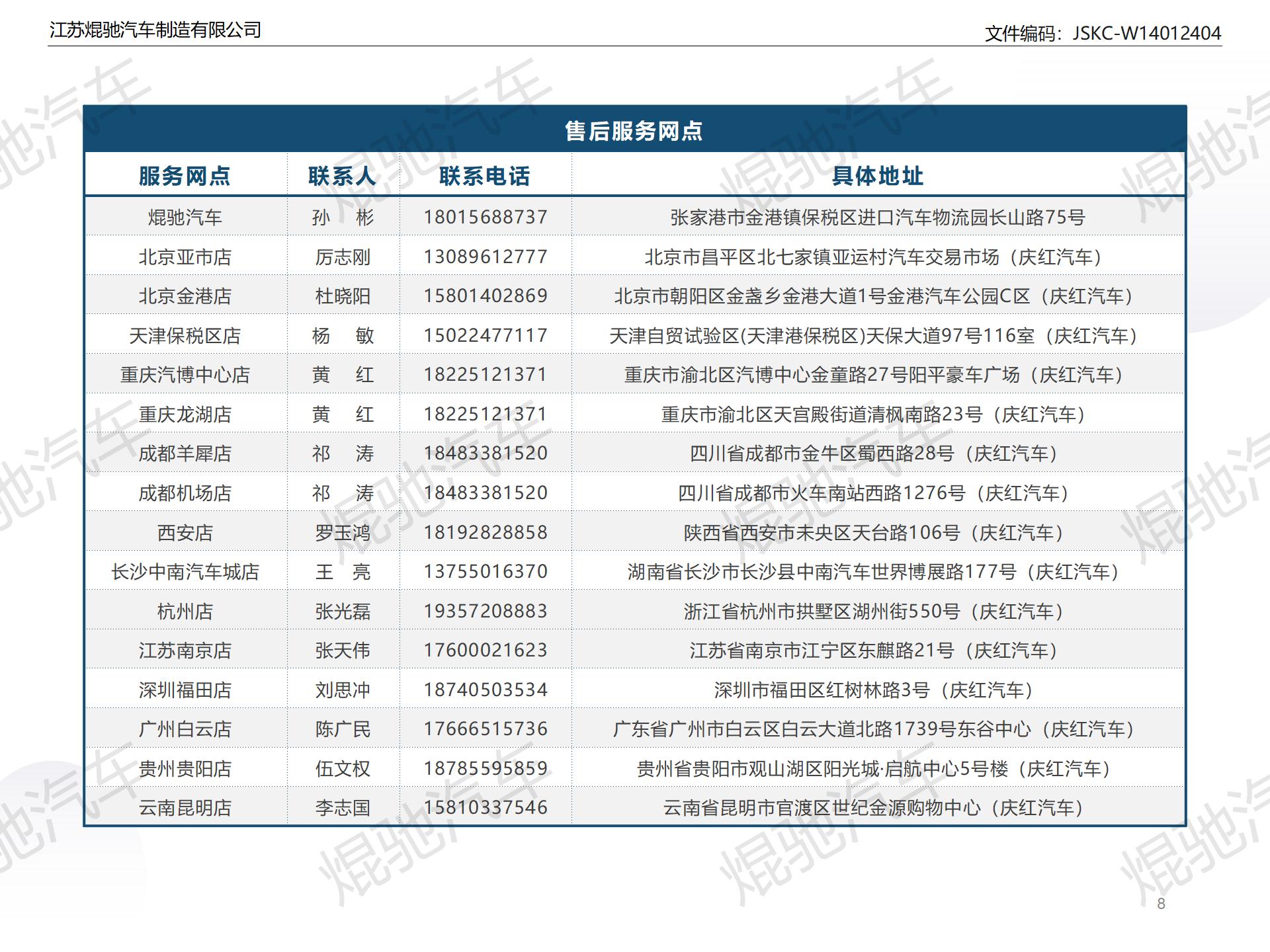Screen dimensions: 1270x952
Task: Click contact name 陈广民
Action: tap(343, 729)
